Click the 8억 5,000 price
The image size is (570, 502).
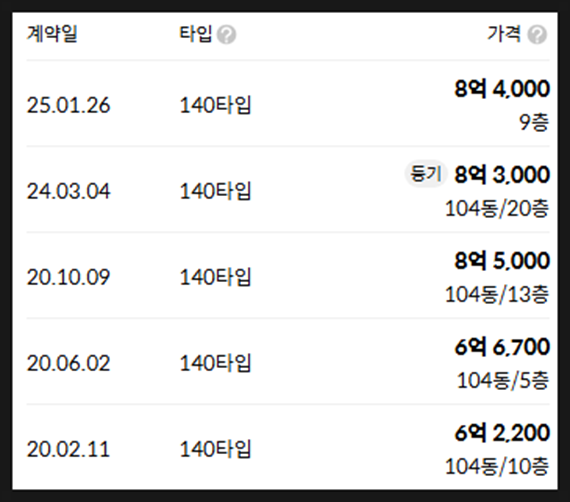point(502,261)
